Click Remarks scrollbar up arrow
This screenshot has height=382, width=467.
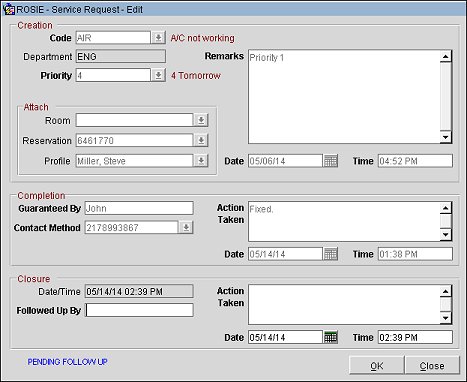[x=446, y=56]
